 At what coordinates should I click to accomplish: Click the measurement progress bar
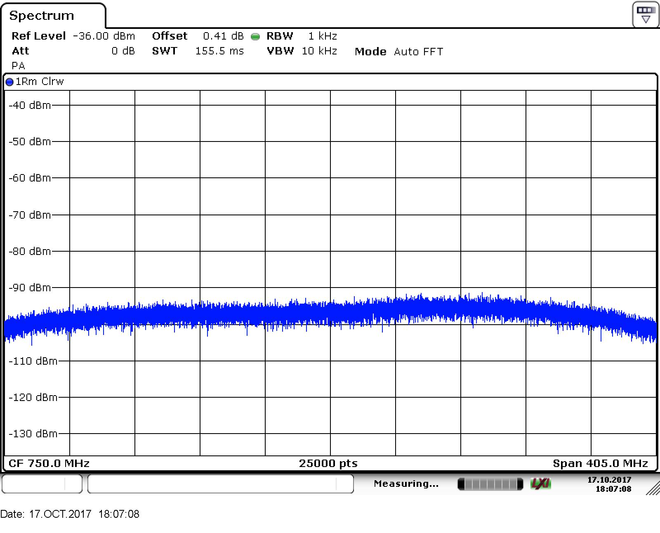490,484
